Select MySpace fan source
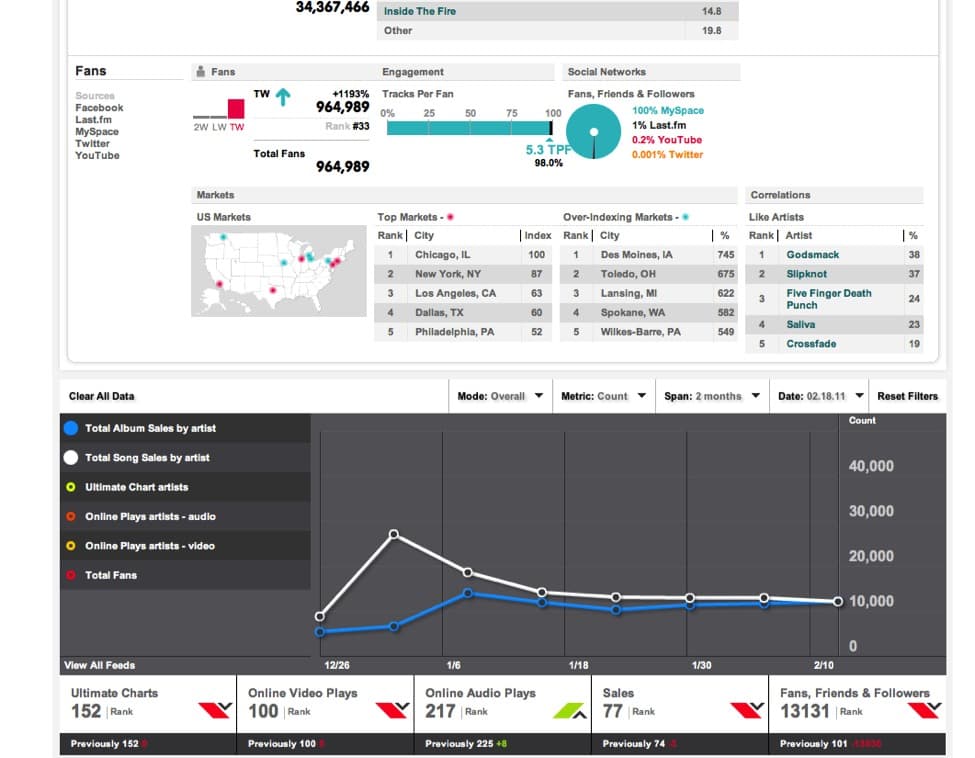975x758 pixels. [96, 131]
